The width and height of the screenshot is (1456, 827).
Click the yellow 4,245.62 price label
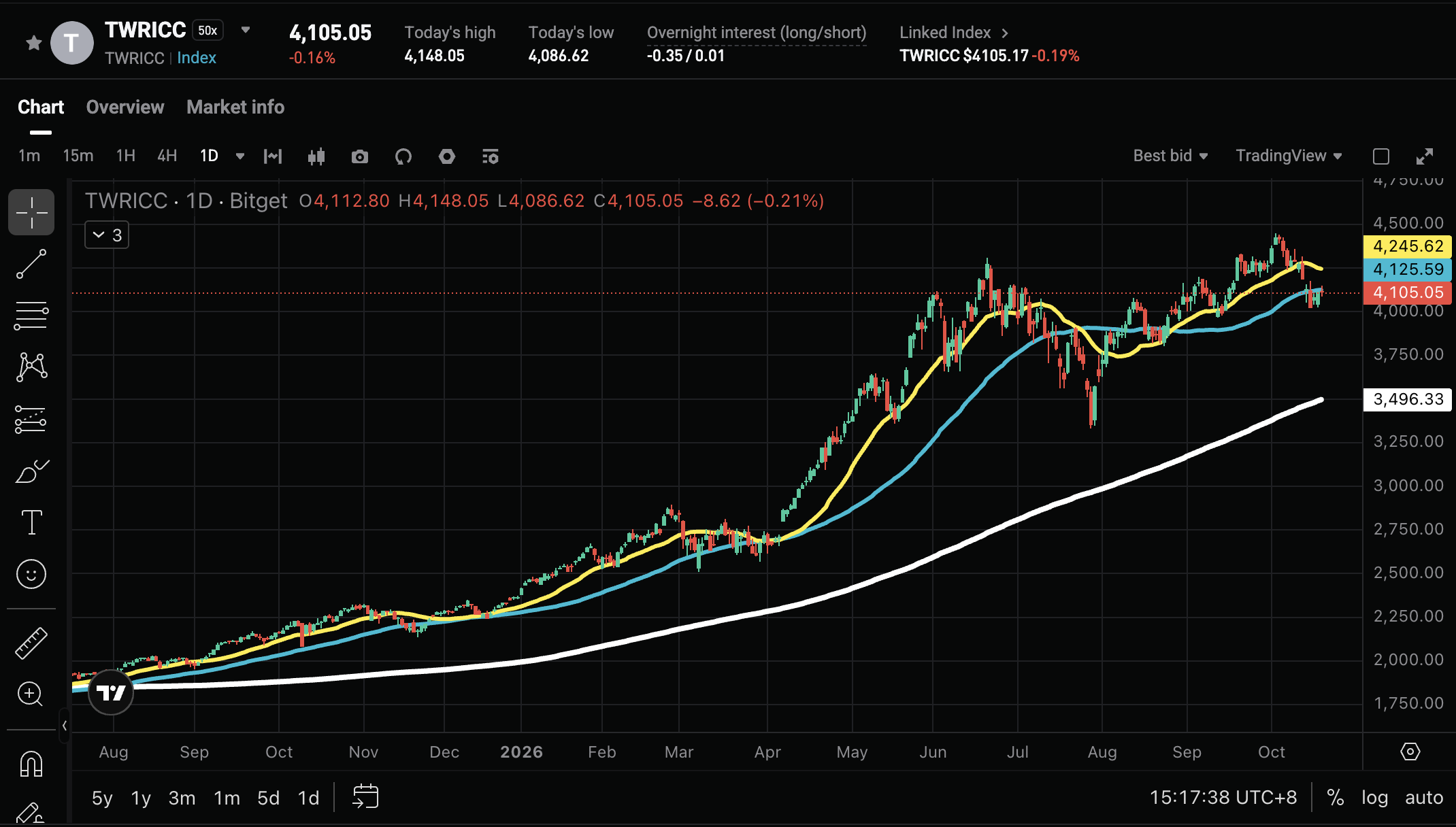[x=1407, y=246]
